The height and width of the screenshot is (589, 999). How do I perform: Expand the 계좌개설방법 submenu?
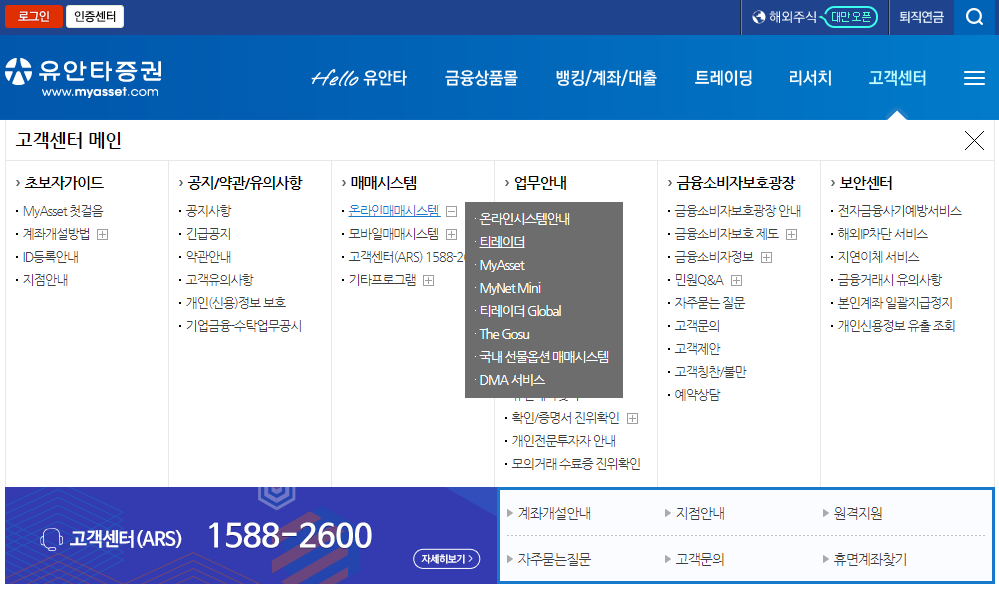(103, 235)
